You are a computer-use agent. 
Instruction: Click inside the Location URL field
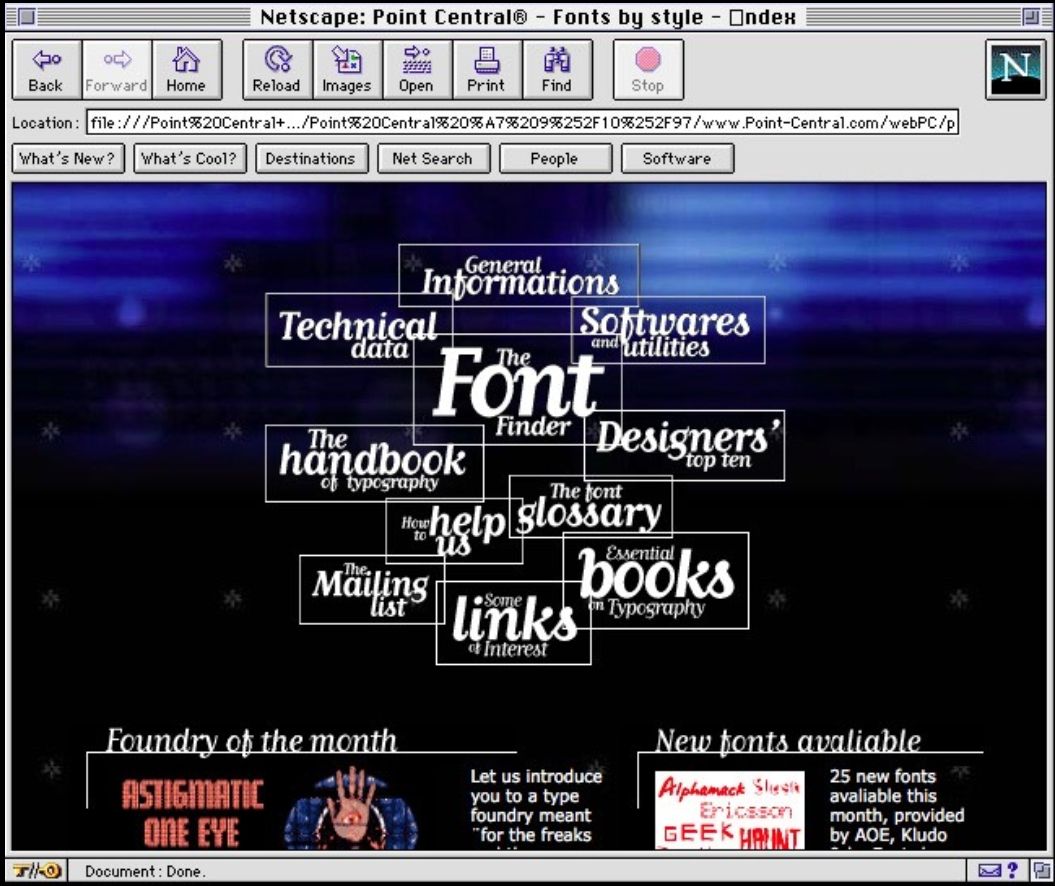click(x=522, y=123)
